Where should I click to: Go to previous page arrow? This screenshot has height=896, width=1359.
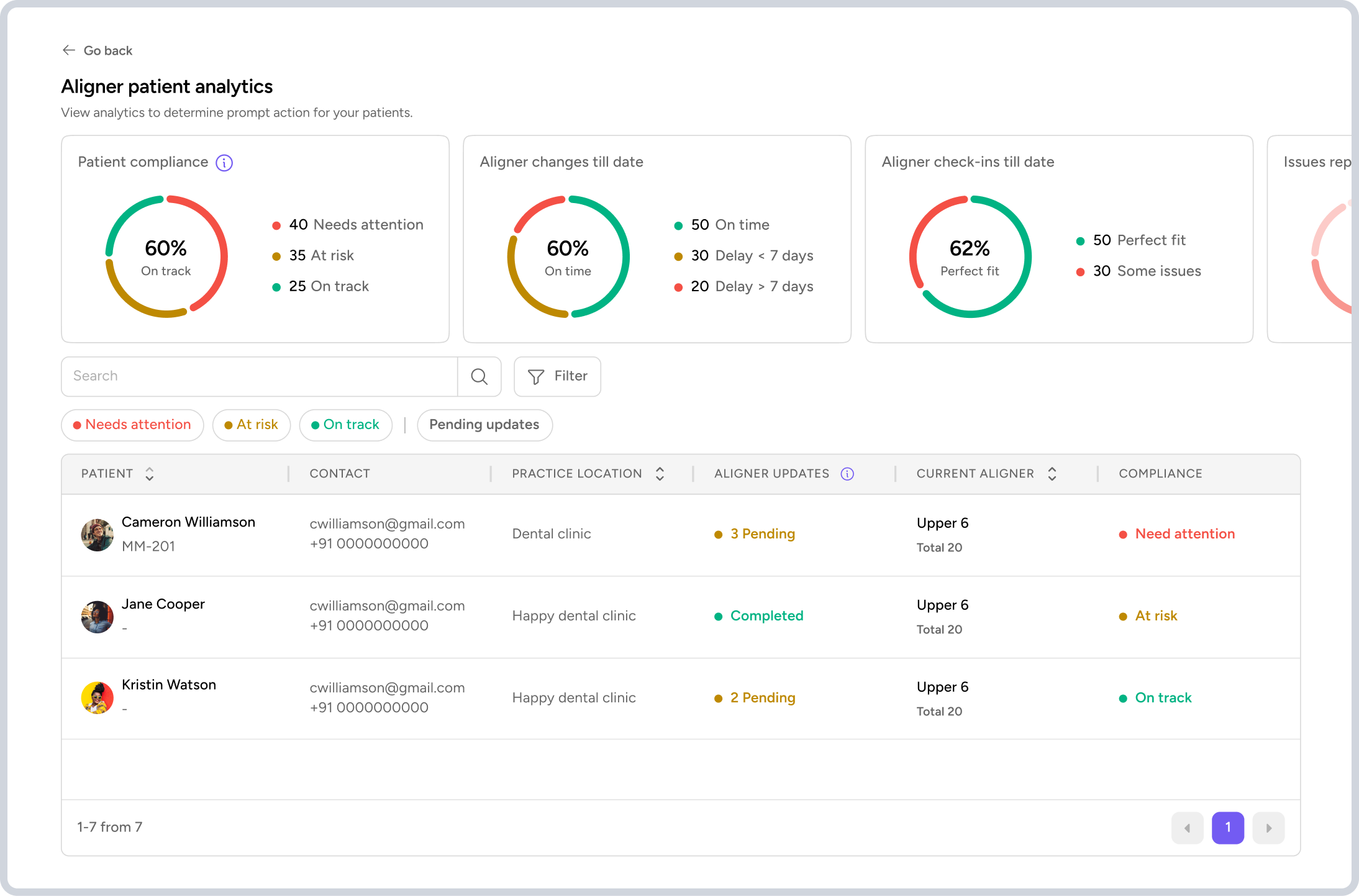point(1187,828)
